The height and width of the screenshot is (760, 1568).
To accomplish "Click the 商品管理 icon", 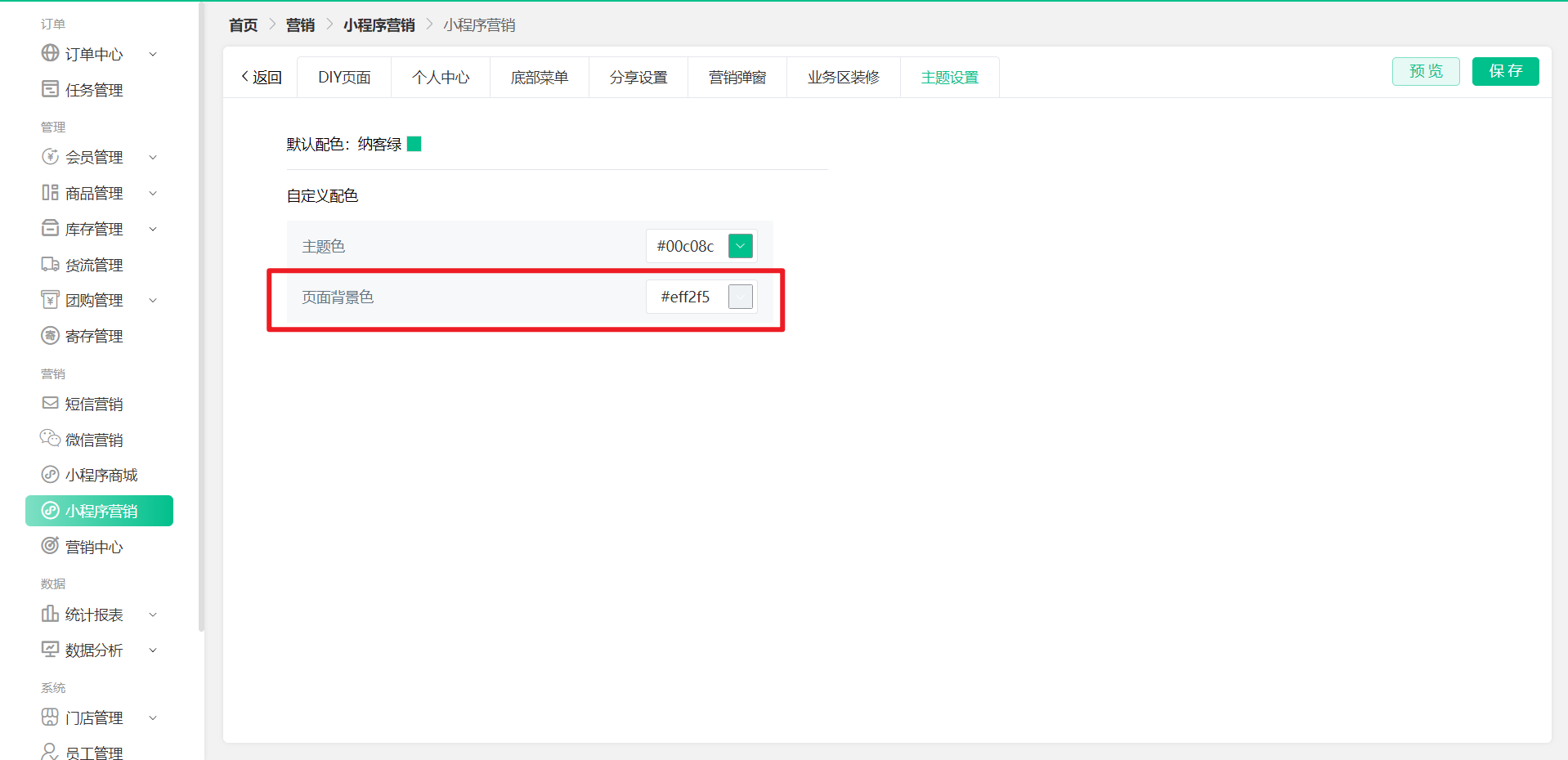I will point(50,192).
